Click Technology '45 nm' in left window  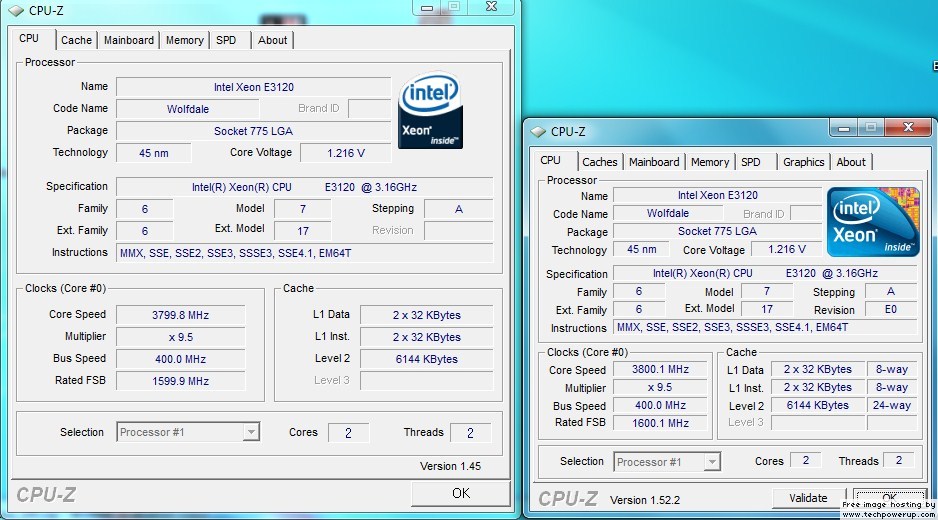tap(154, 153)
